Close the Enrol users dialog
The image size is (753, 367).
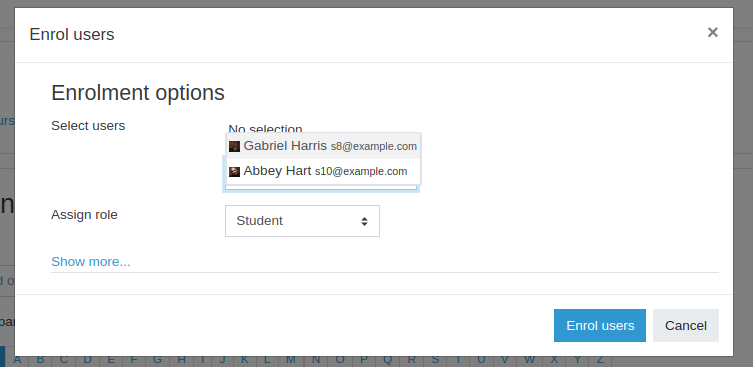(x=713, y=32)
